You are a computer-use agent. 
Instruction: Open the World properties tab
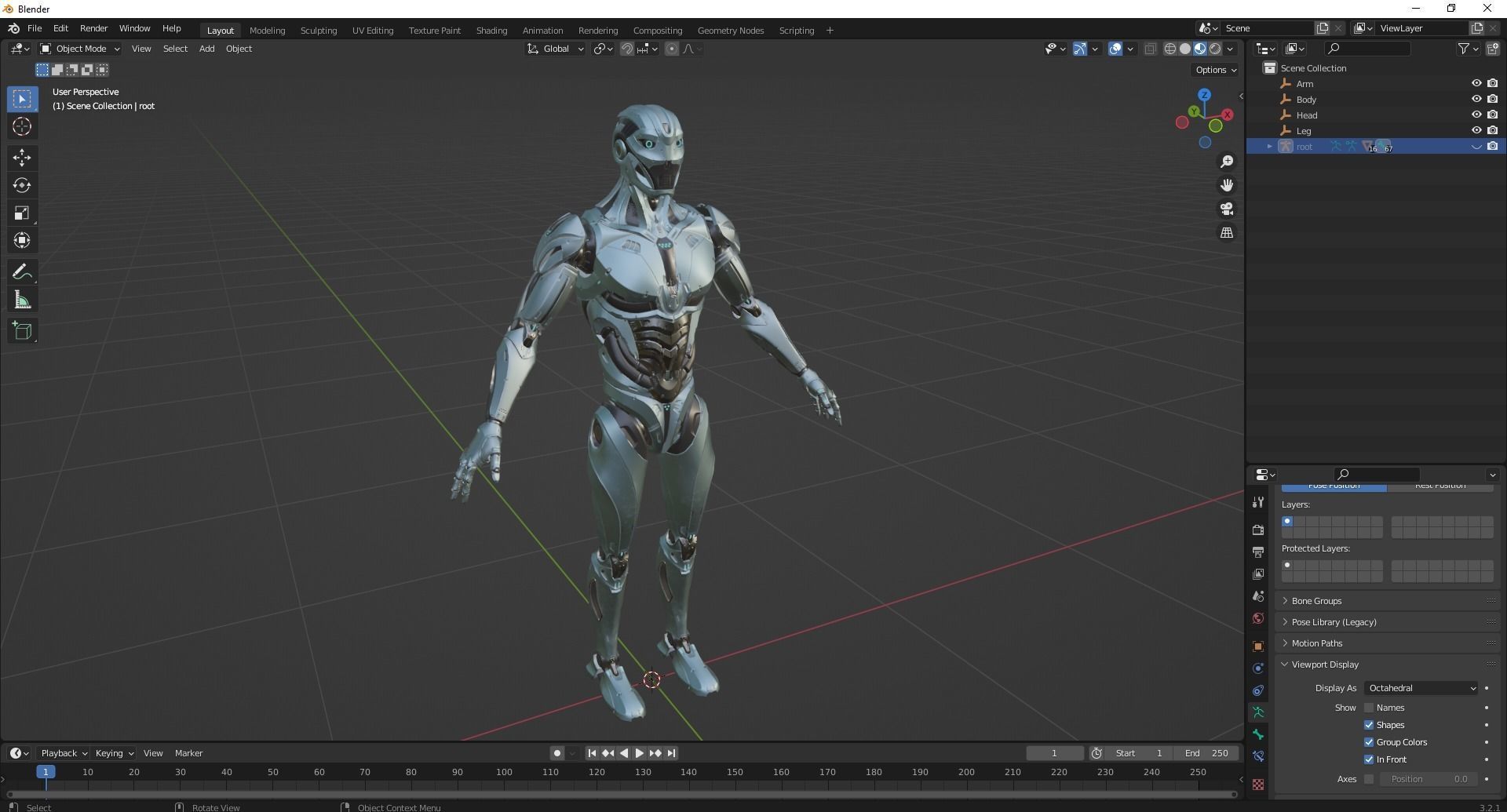click(x=1258, y=618)
